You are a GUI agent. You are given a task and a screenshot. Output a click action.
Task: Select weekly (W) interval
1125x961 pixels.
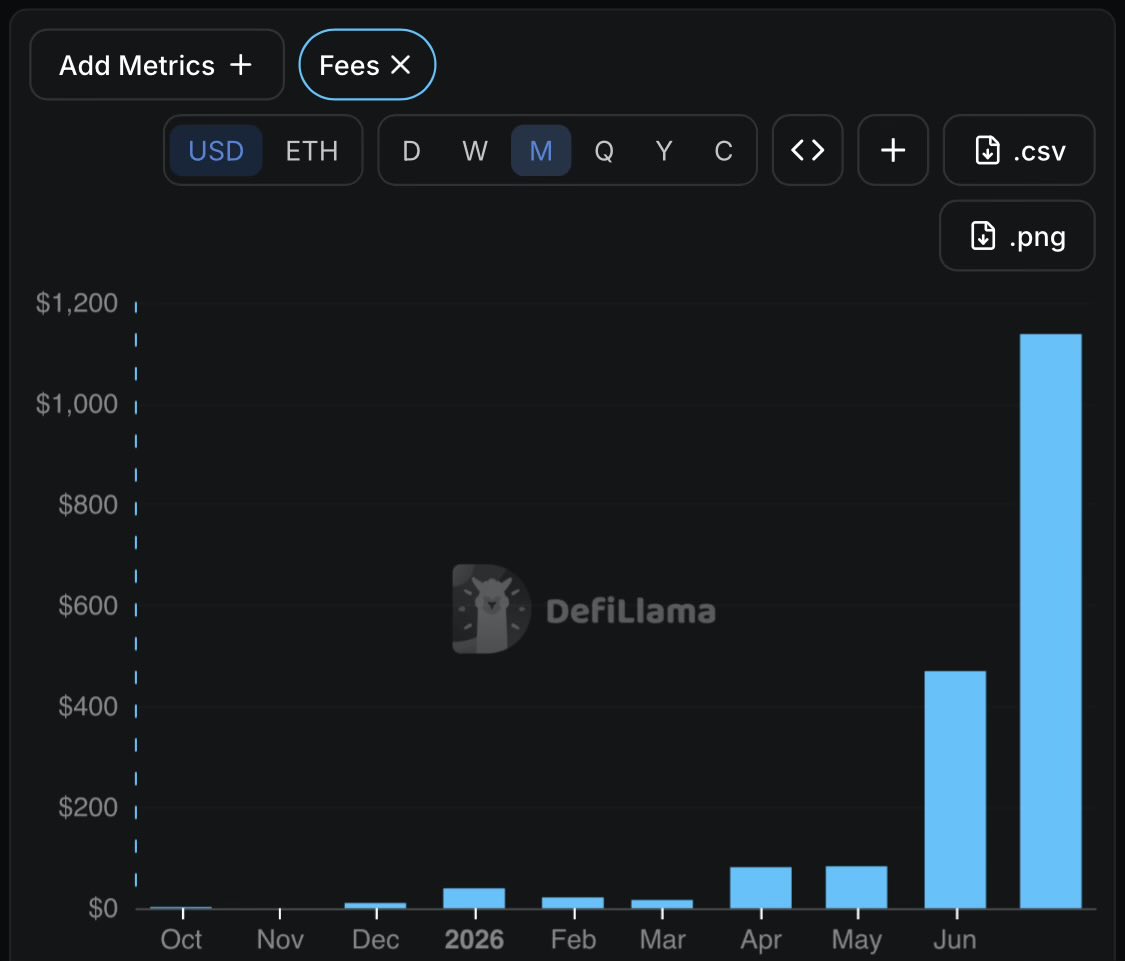tap(474, 151)
